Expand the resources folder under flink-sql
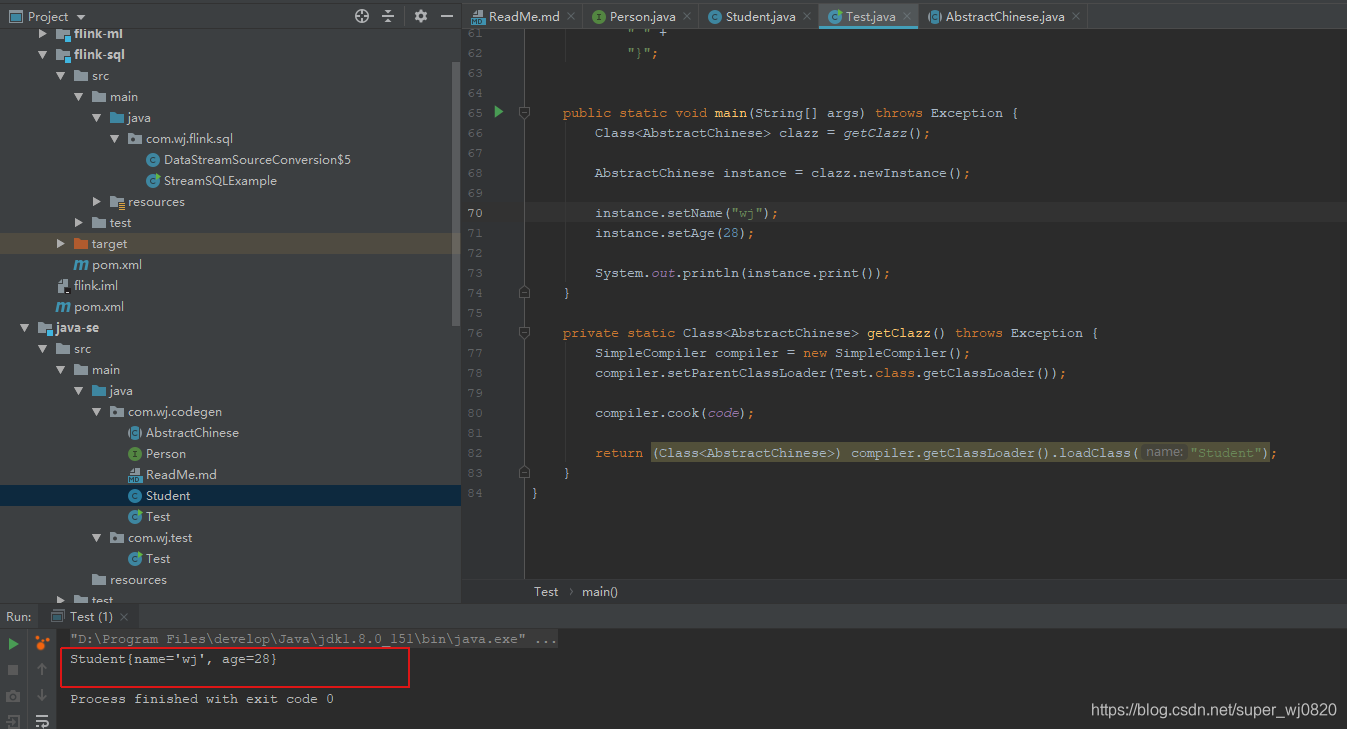 pos(97,202)
